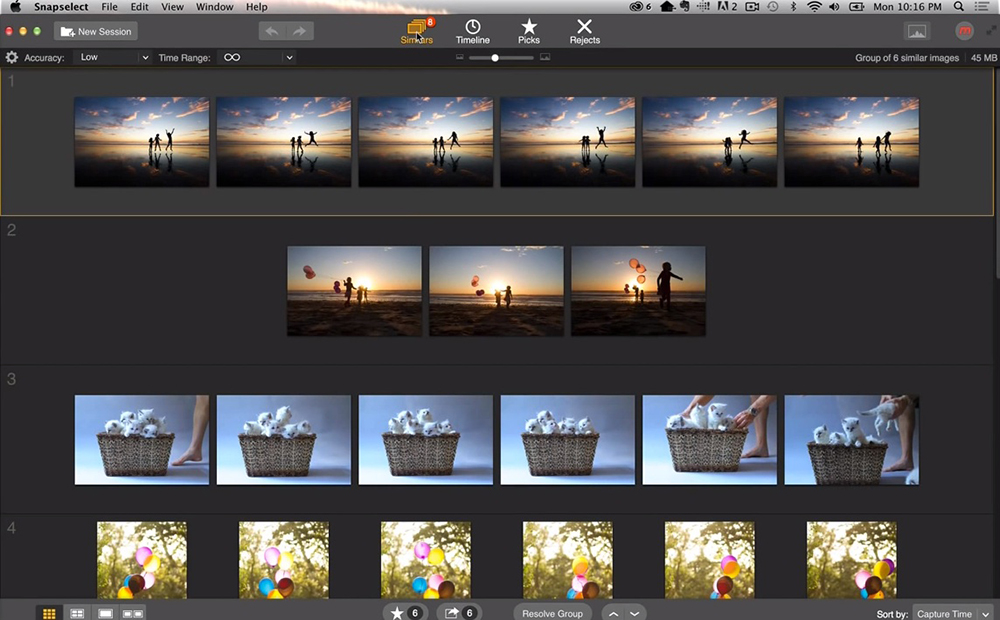Open the Time Range dropdown
This screenshot has width=1000, height=620.
pyautogui.click(x=257, y=58)
